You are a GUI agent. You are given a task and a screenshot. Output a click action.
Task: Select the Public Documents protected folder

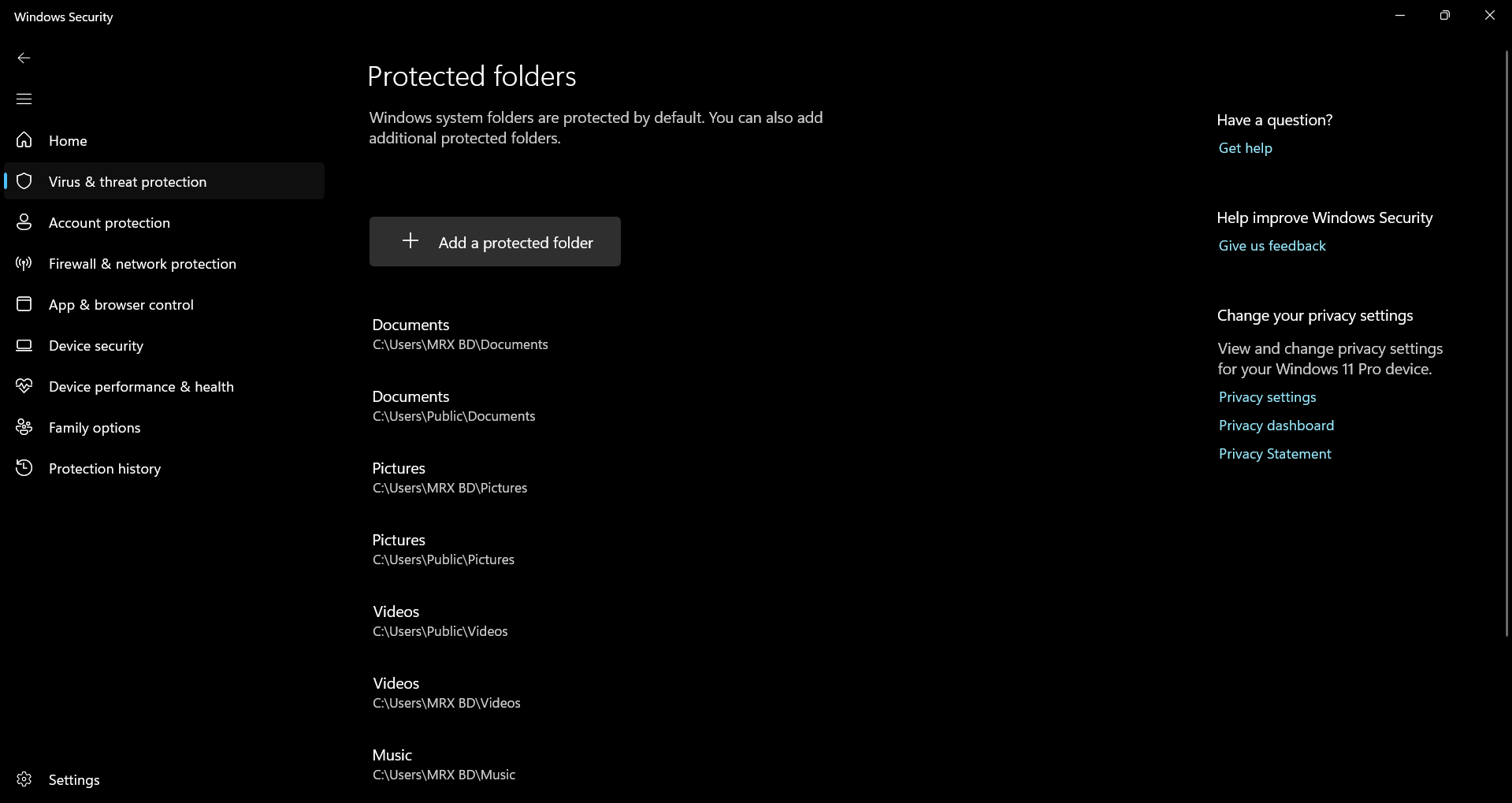[x=454, y=406]
